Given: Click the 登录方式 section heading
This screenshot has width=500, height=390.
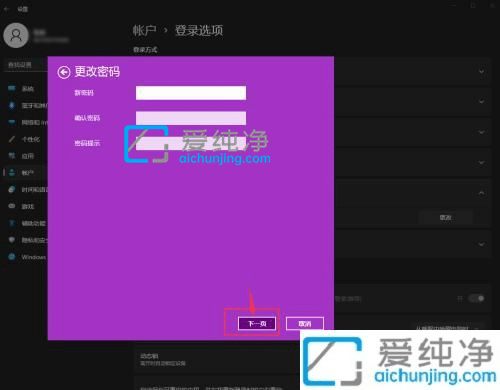Looking at the screenshot, I should [x=145, y=50].
